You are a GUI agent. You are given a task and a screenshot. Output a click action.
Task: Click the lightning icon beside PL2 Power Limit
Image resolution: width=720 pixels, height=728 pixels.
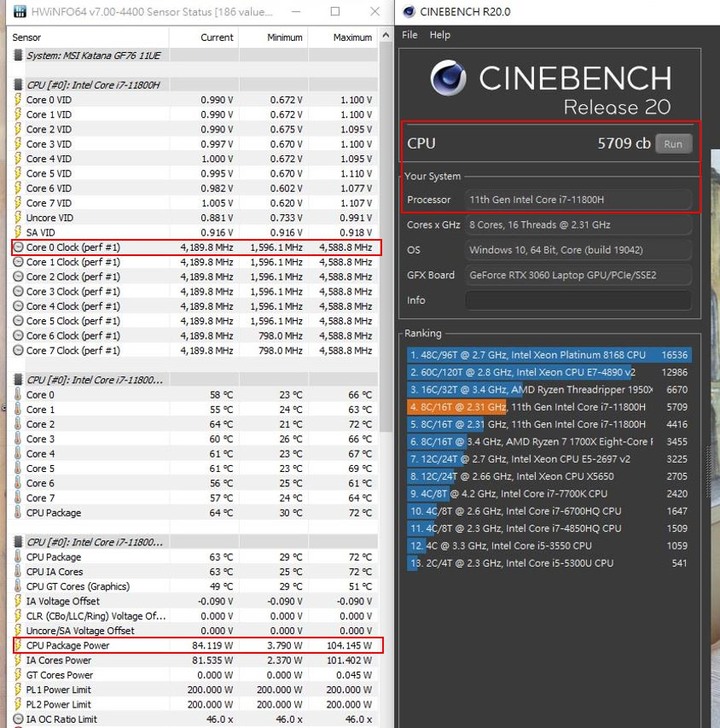point(18,704)
